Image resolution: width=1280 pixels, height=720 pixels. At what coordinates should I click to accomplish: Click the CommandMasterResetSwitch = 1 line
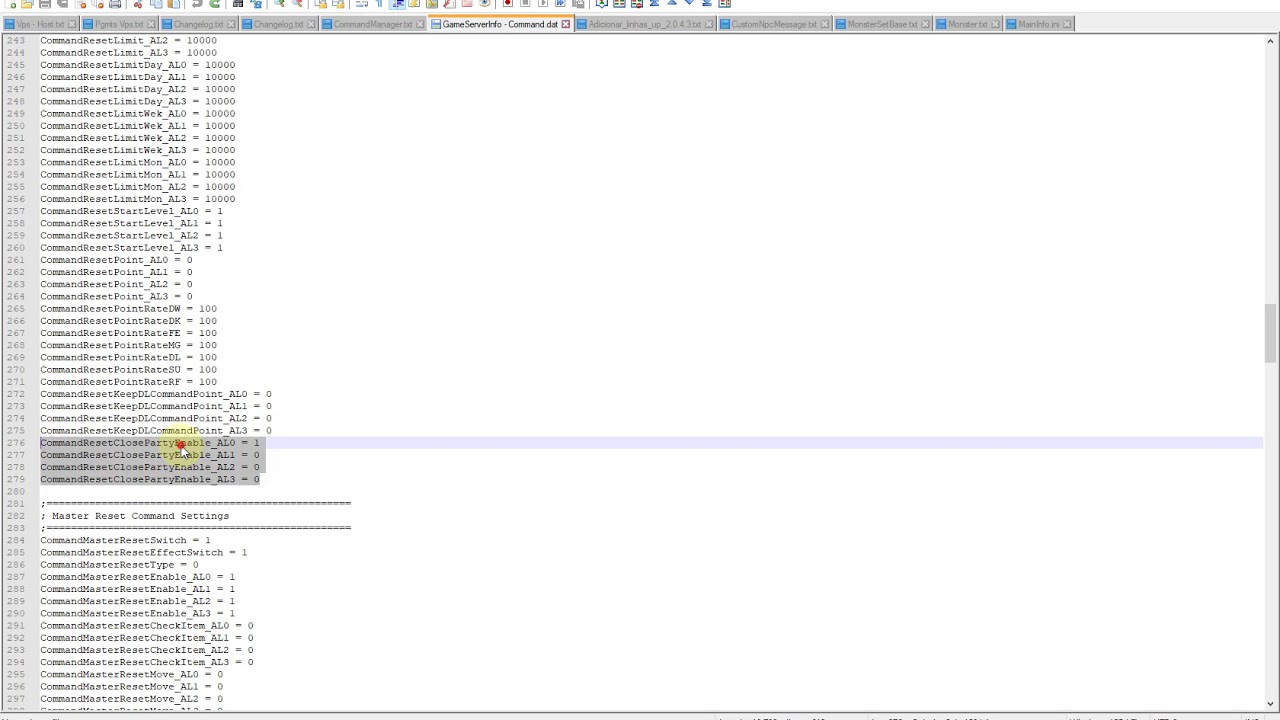pyautogui.click(x=125, y=540)
